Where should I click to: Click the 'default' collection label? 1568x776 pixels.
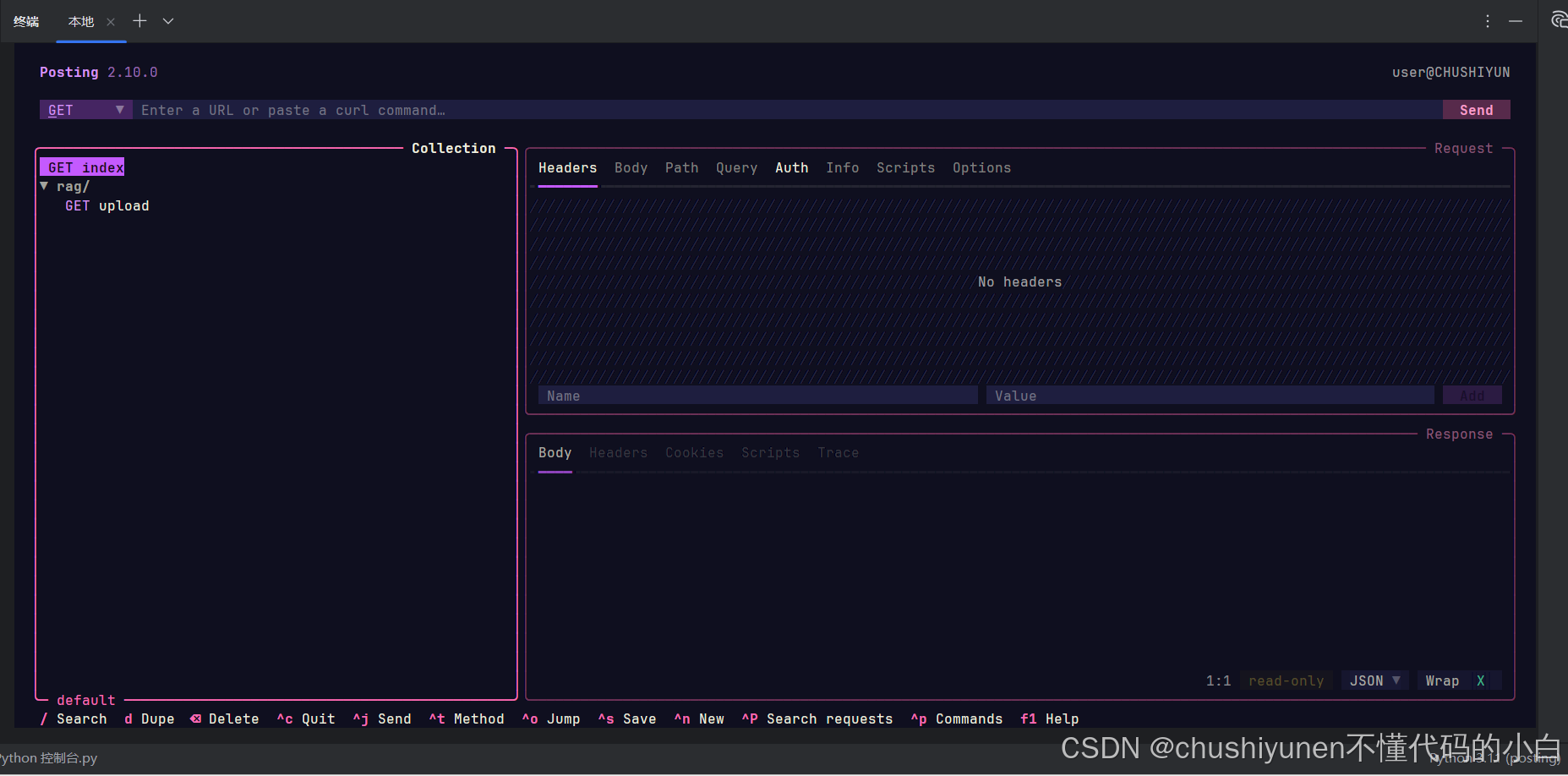85,700
